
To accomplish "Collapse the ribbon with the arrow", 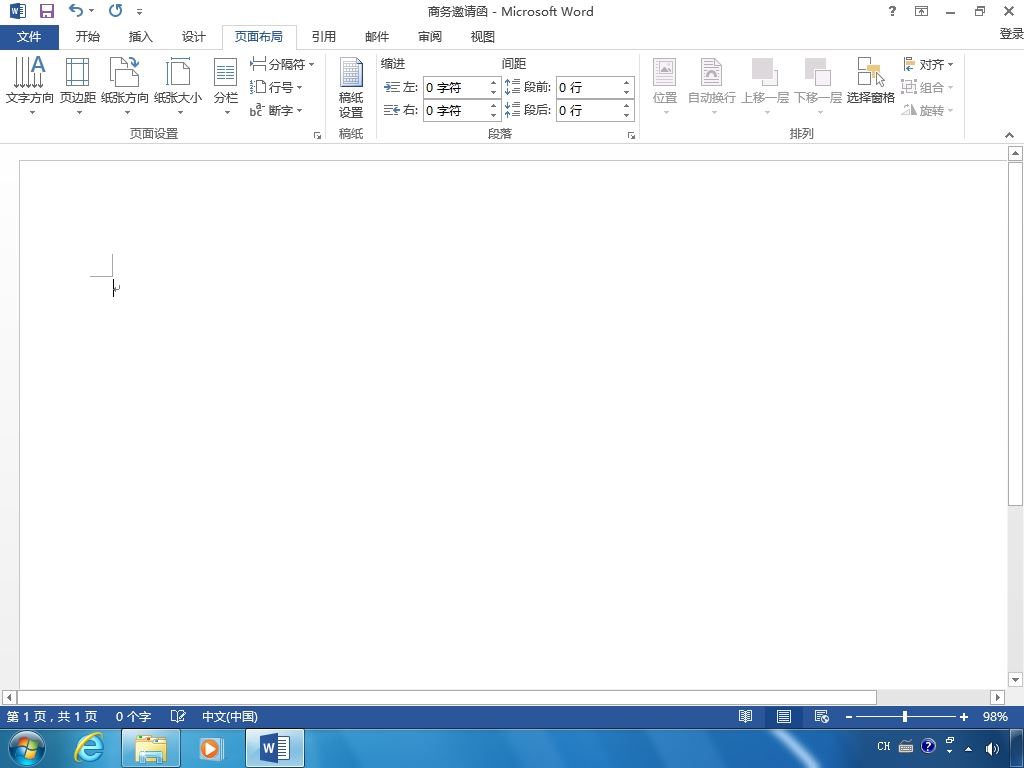I will coord(1010,135).
